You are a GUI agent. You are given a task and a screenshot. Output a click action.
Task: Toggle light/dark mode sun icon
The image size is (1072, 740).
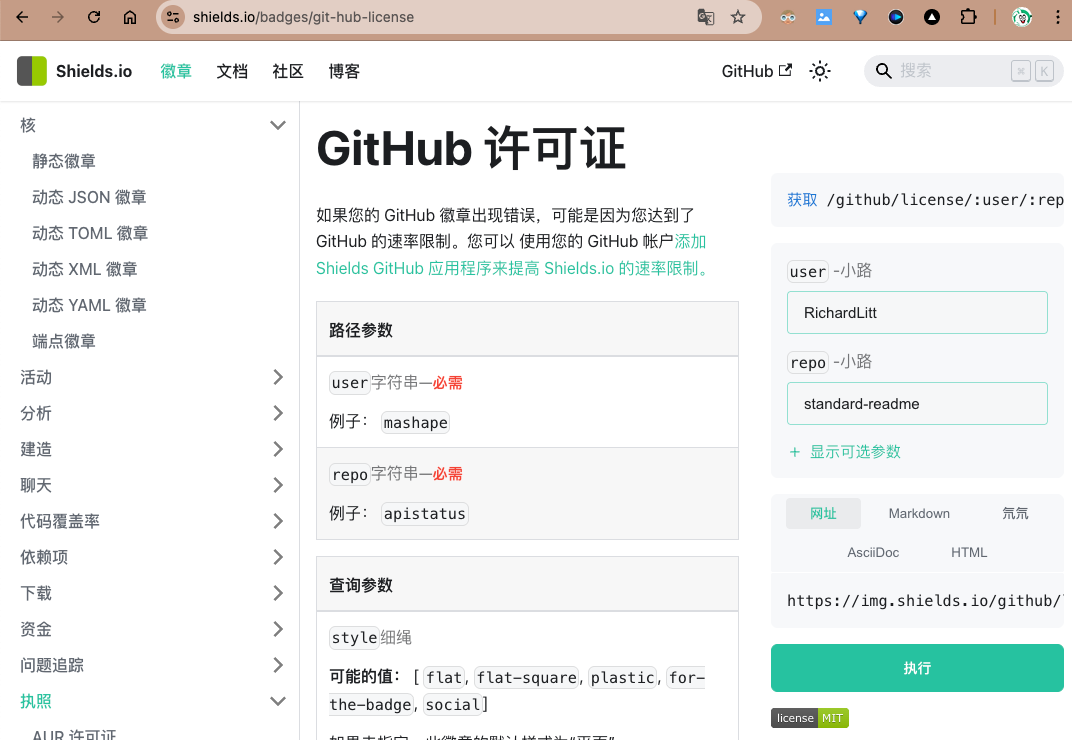click(820, 71)
